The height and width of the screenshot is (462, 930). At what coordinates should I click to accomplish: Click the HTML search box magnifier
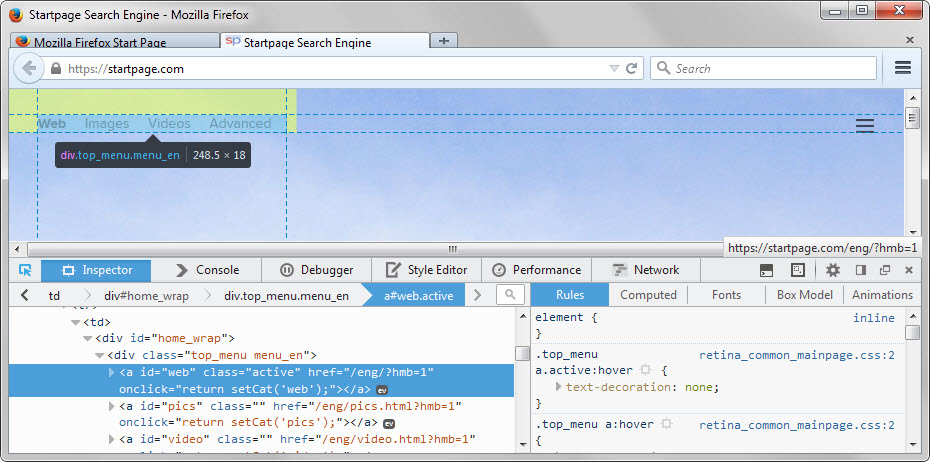510,295
